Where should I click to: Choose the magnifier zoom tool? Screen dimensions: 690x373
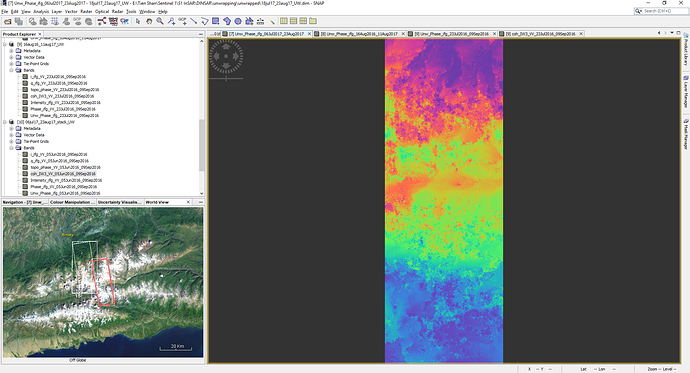160,21
